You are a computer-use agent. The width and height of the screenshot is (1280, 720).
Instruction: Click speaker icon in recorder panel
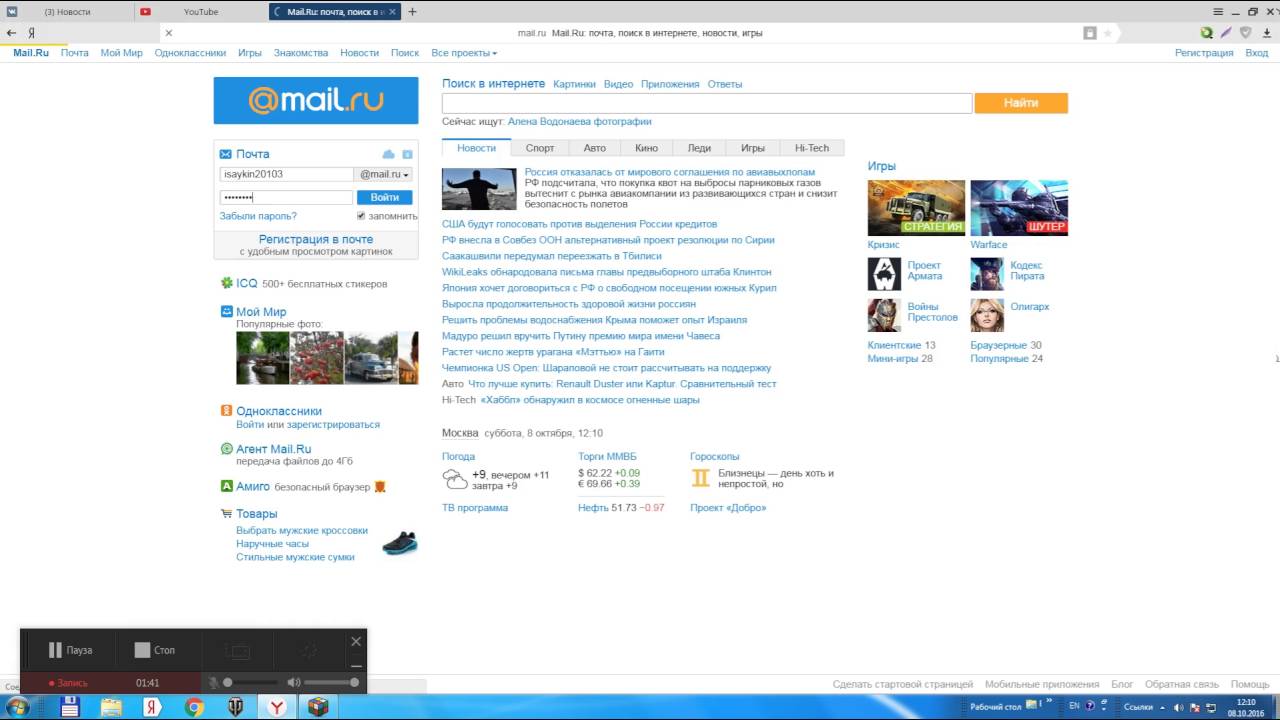[294, 682]
